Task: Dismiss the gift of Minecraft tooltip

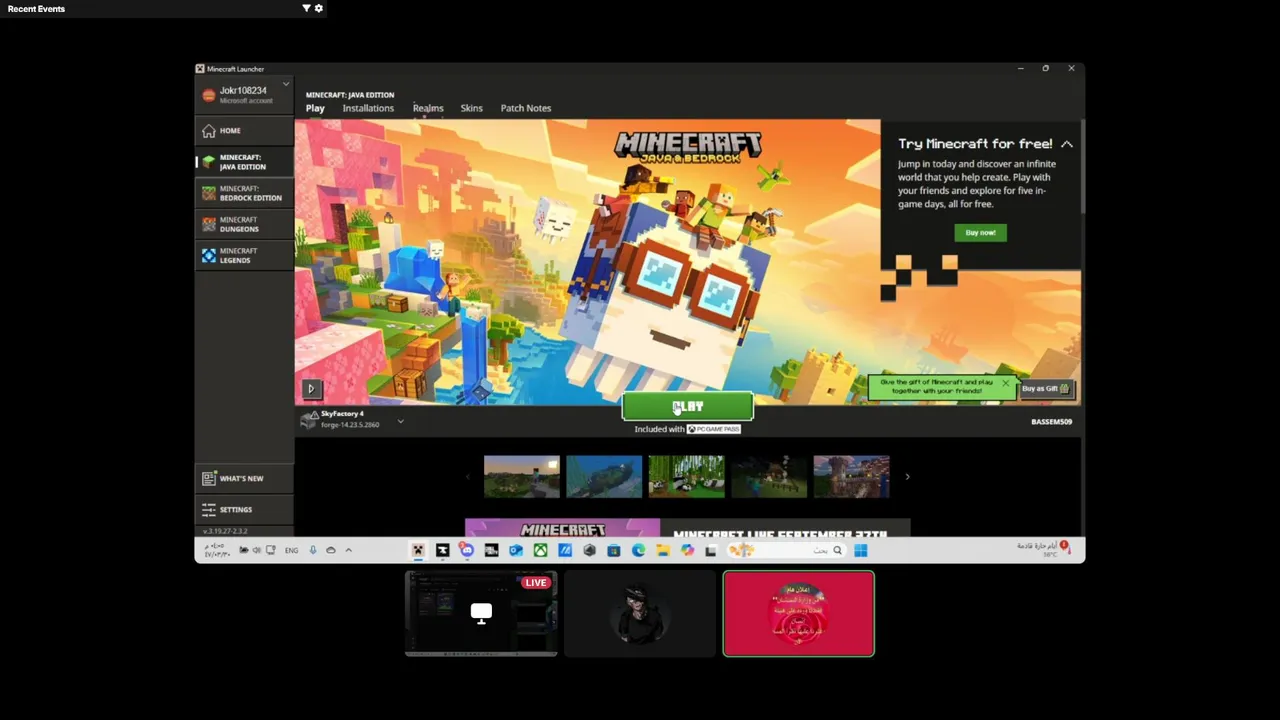Action: coord(1005,383)
